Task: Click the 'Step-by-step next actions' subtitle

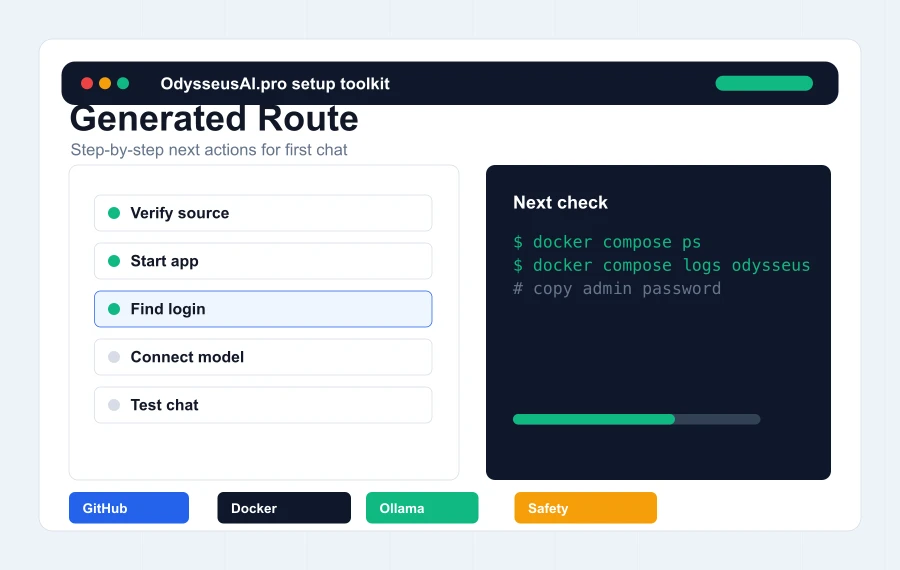Action: pyautogui.click(x=209, y=150)
